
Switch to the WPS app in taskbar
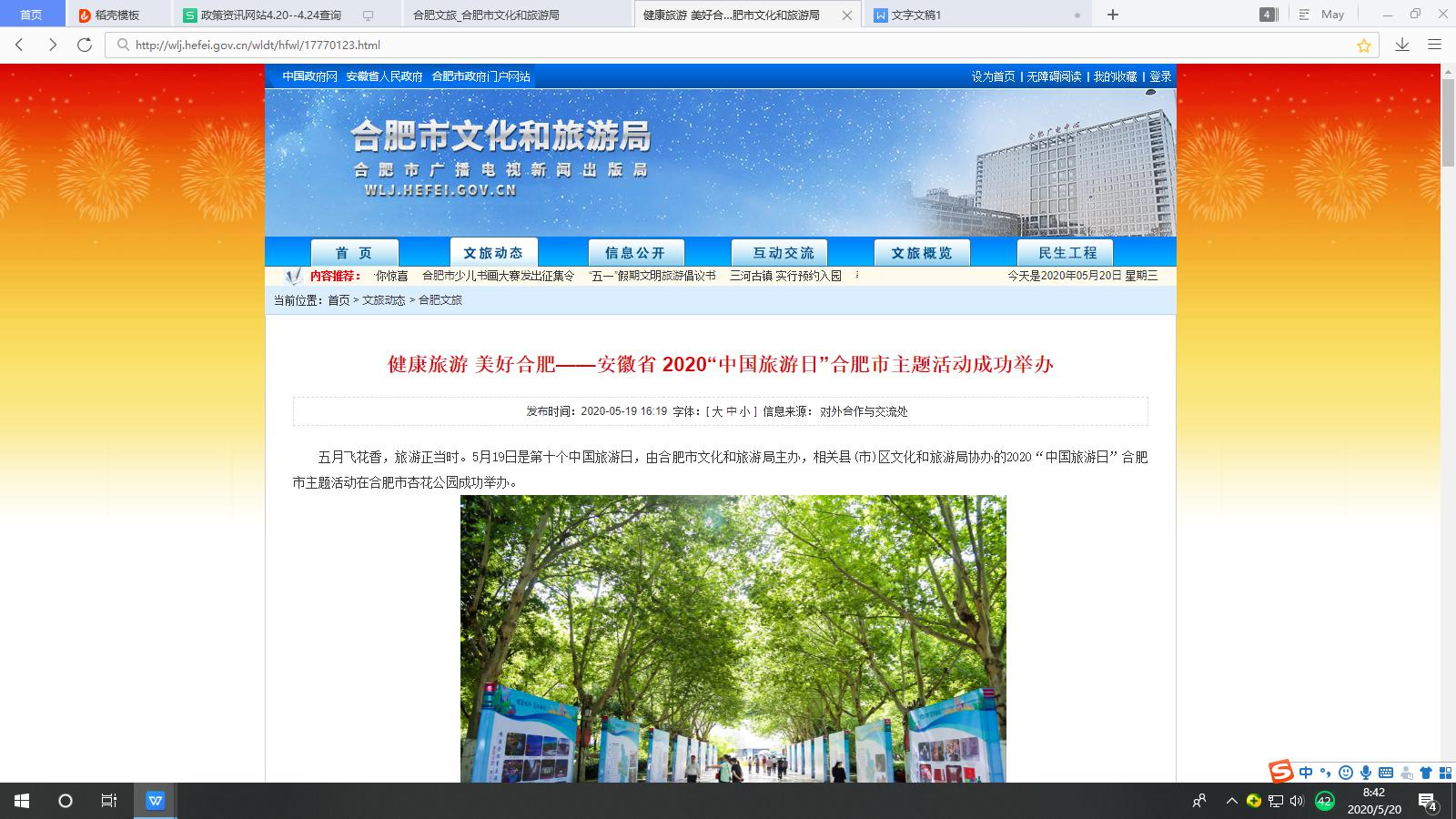pyautogui.click(x=156, y=801)
